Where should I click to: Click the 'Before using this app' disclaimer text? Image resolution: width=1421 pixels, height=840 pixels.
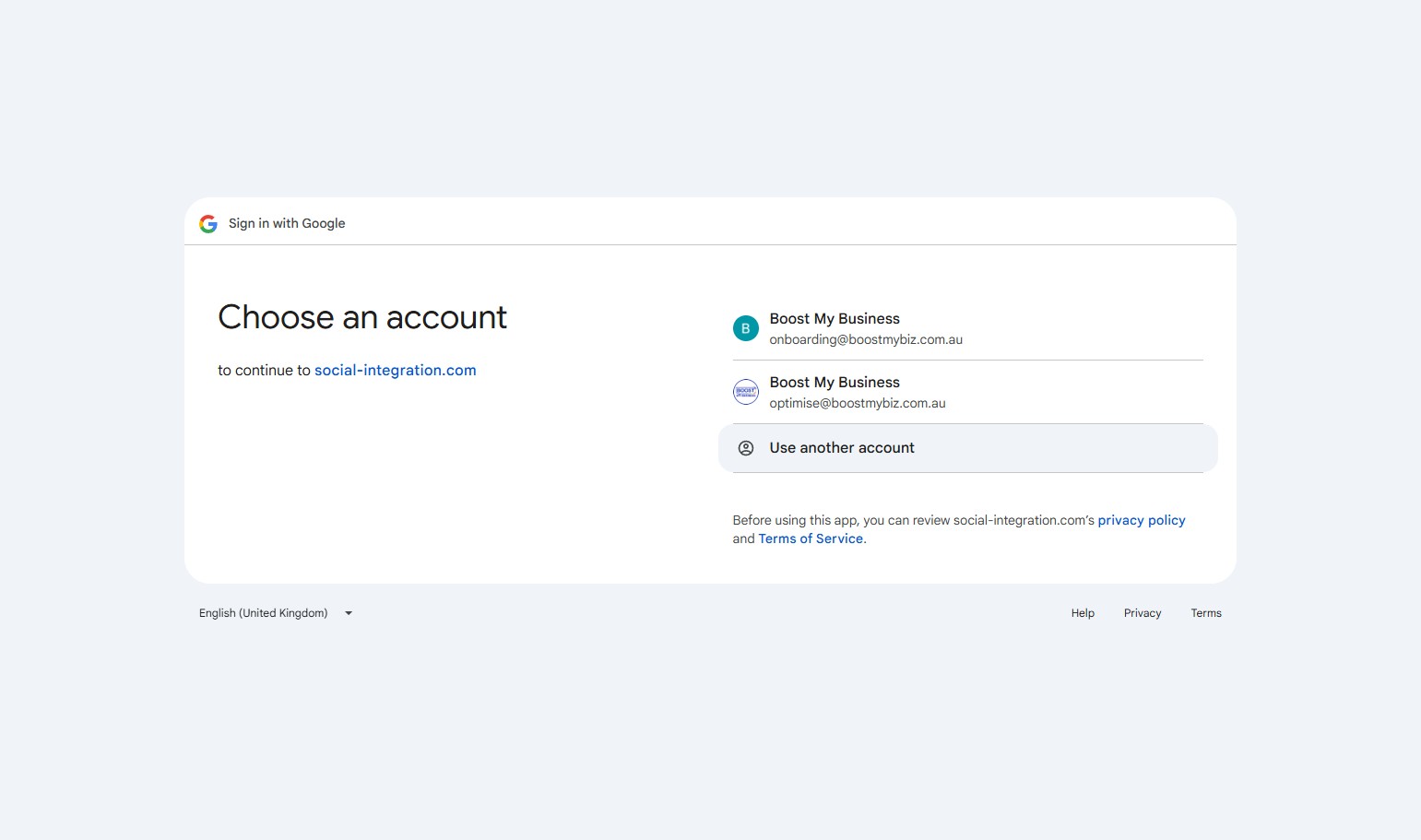pyautogui.click(x=913, y=521)
